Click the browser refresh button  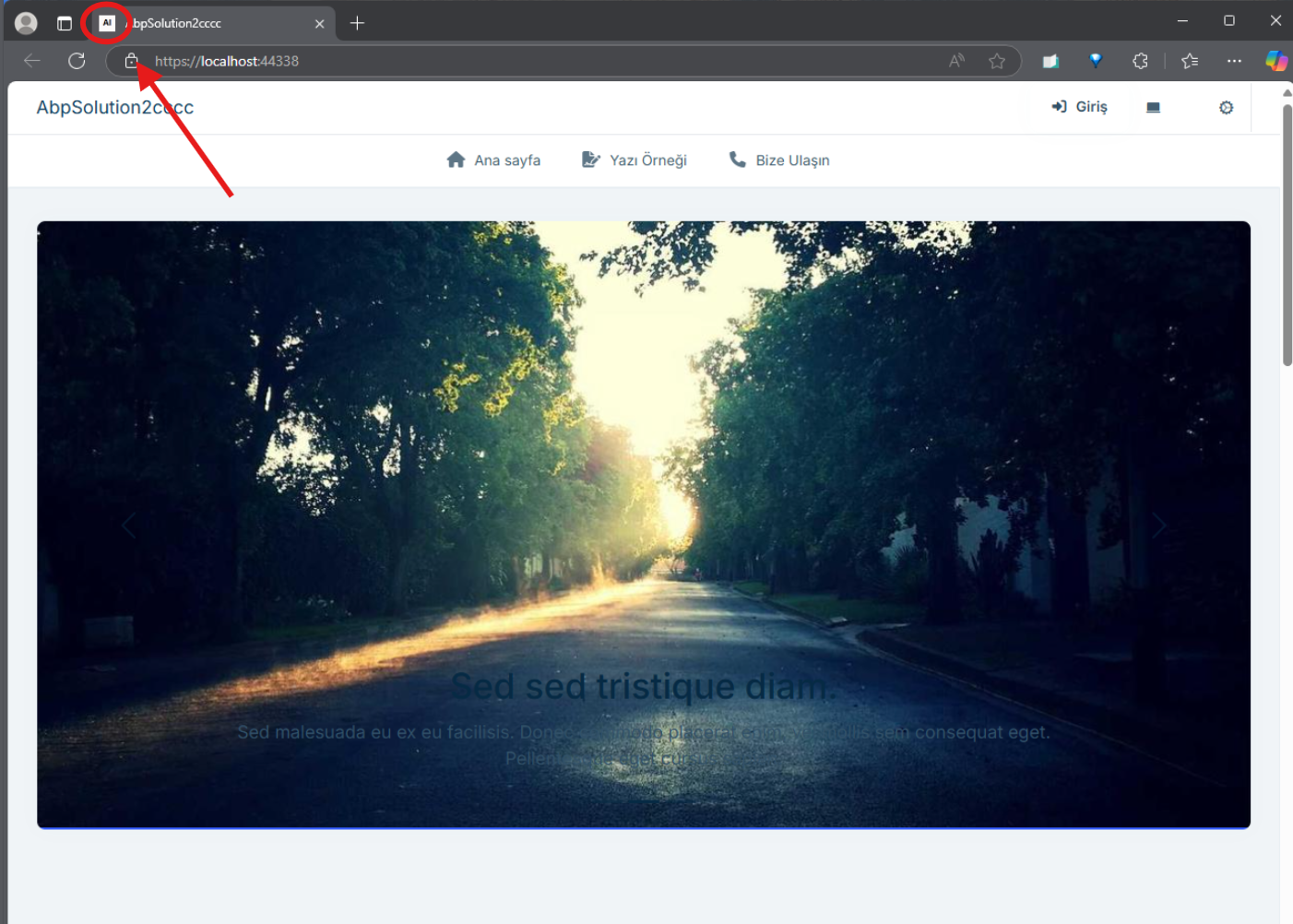click(77, 61)
